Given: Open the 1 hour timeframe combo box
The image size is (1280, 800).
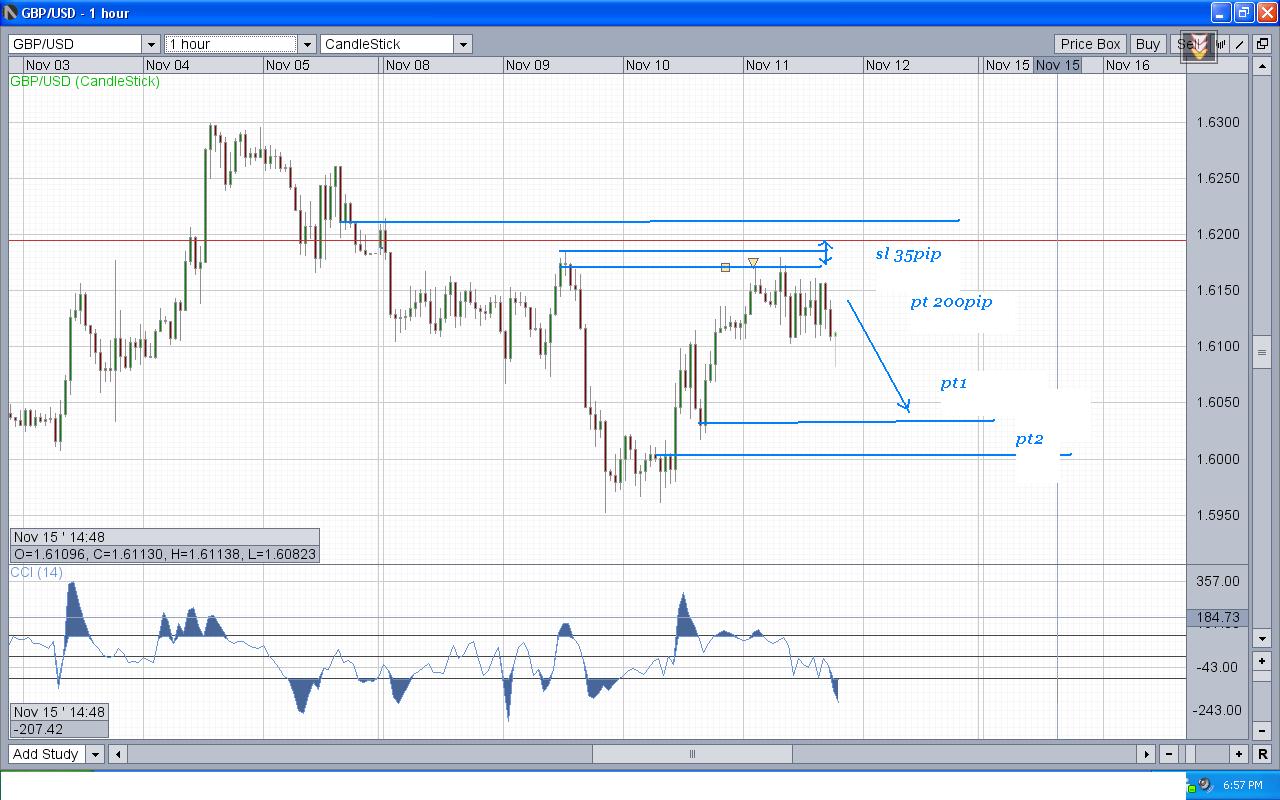Looking at the screenshot, I should click(240, 44).
